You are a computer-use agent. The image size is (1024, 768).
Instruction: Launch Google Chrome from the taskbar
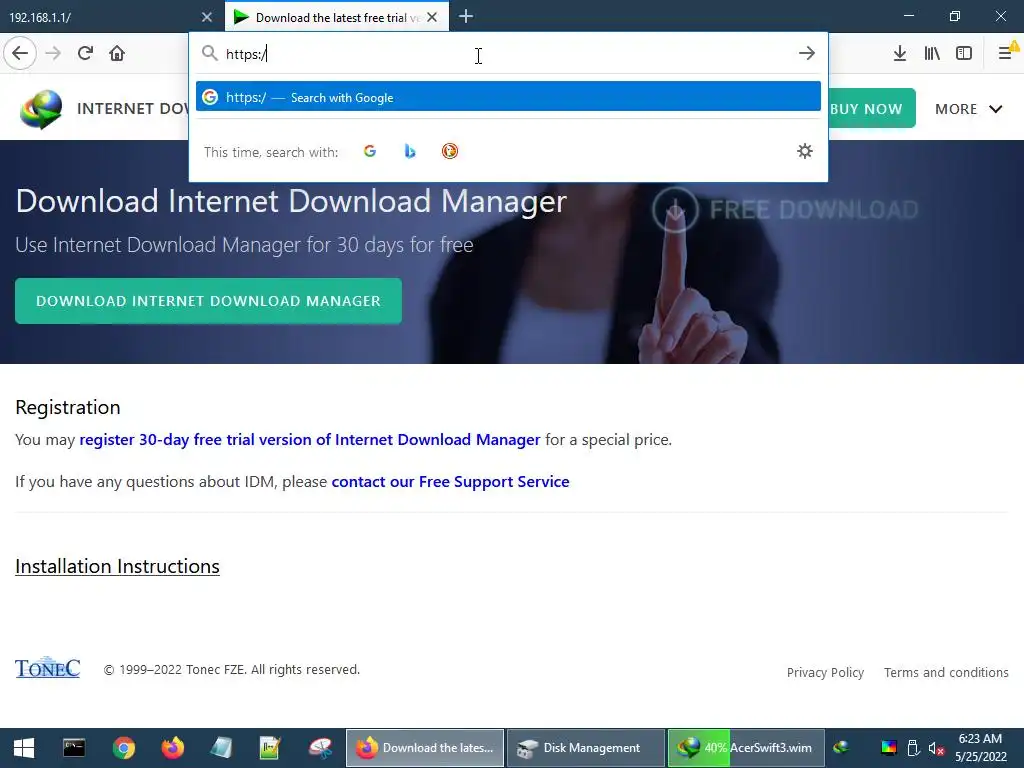click(x=123, y=748)
